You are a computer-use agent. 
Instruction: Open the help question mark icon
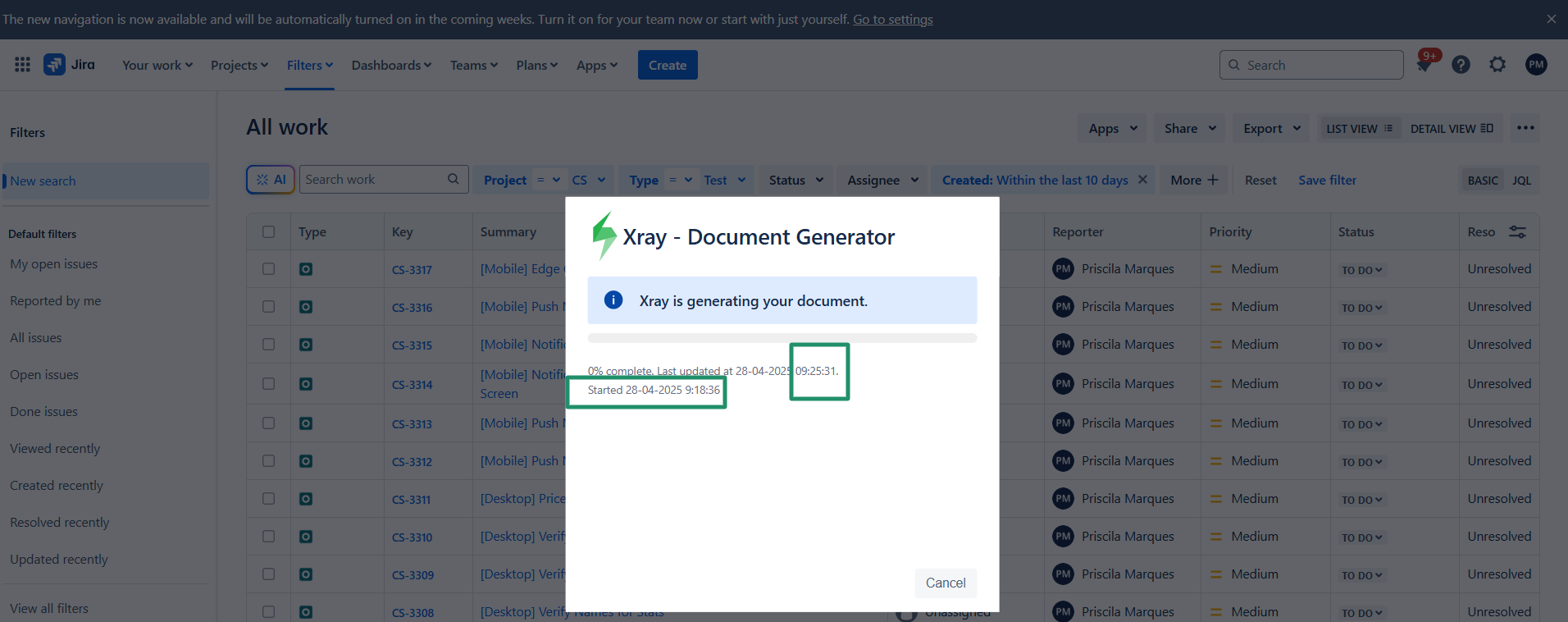pos(1461,65)
